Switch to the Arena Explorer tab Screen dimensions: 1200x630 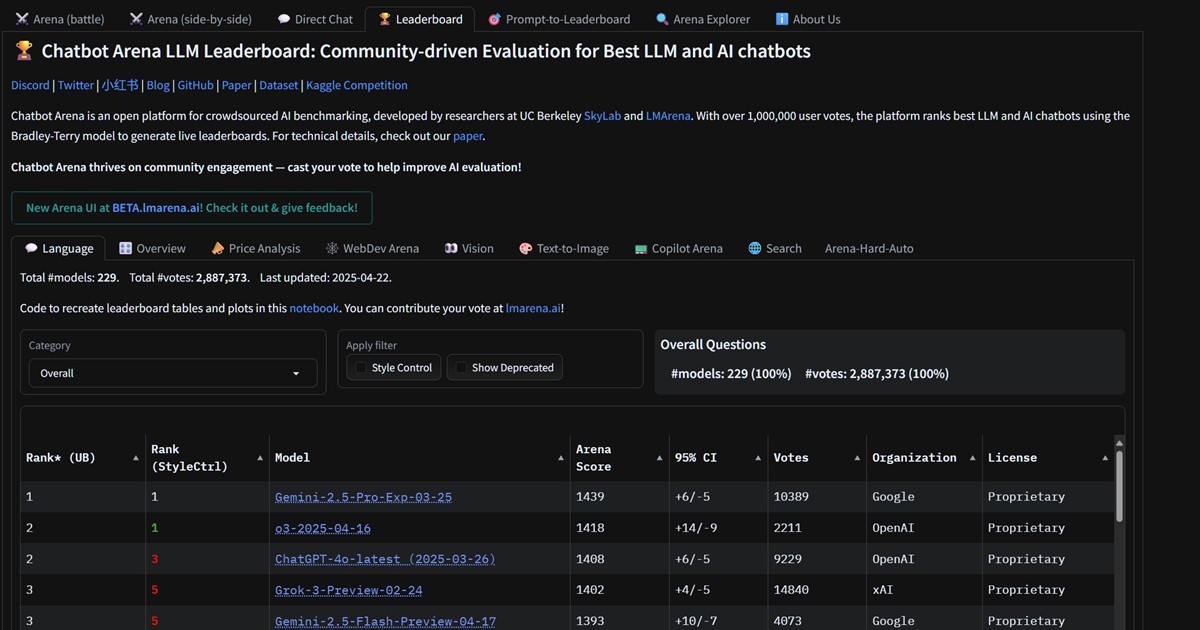click(x=703, y=19)
